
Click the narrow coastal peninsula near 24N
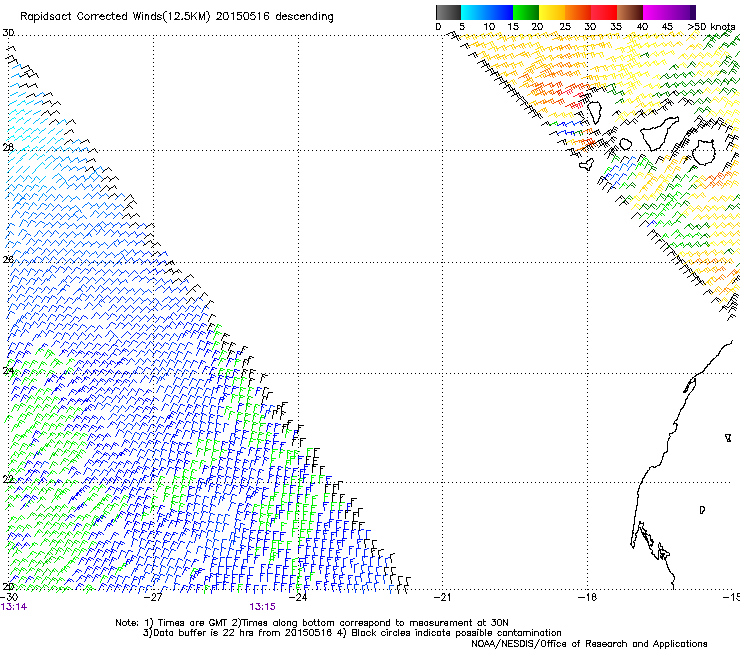[690, 384]
